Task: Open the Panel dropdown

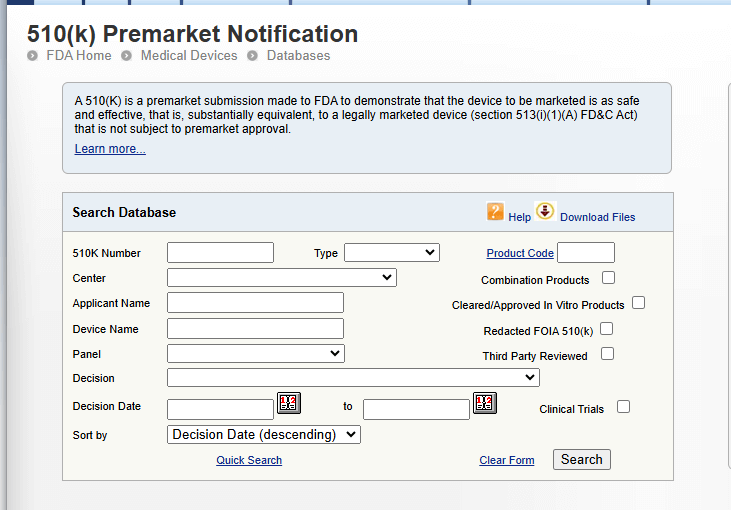Action: point(255,353)
